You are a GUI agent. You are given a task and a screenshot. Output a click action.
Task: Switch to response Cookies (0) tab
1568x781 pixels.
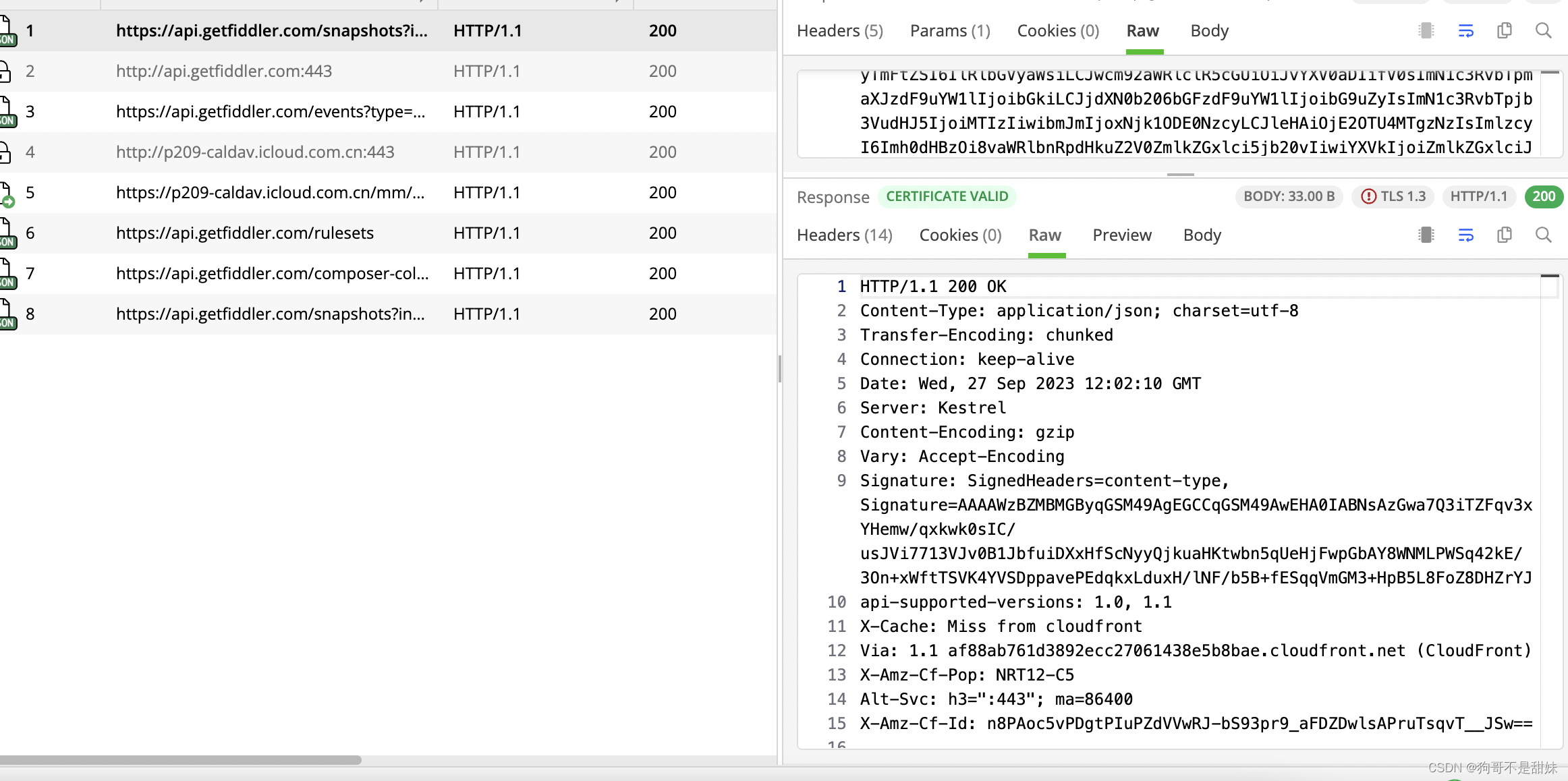960,235
